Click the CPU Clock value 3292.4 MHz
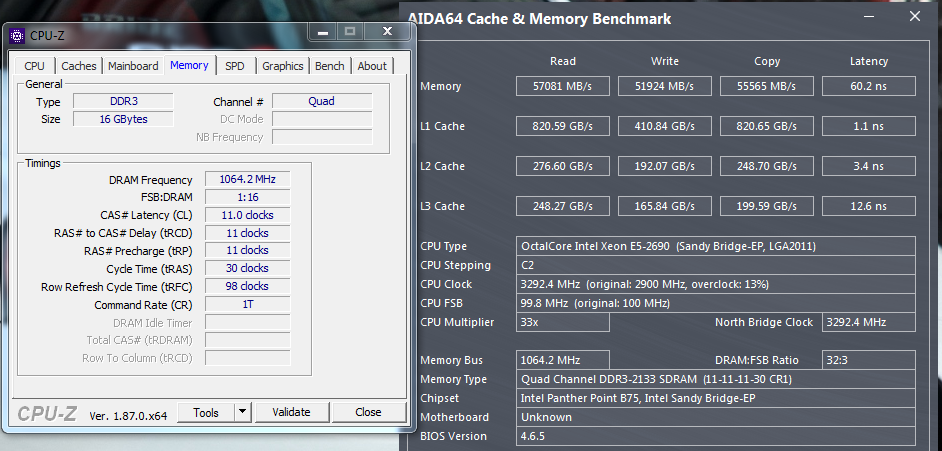 (x=716, y=284)
